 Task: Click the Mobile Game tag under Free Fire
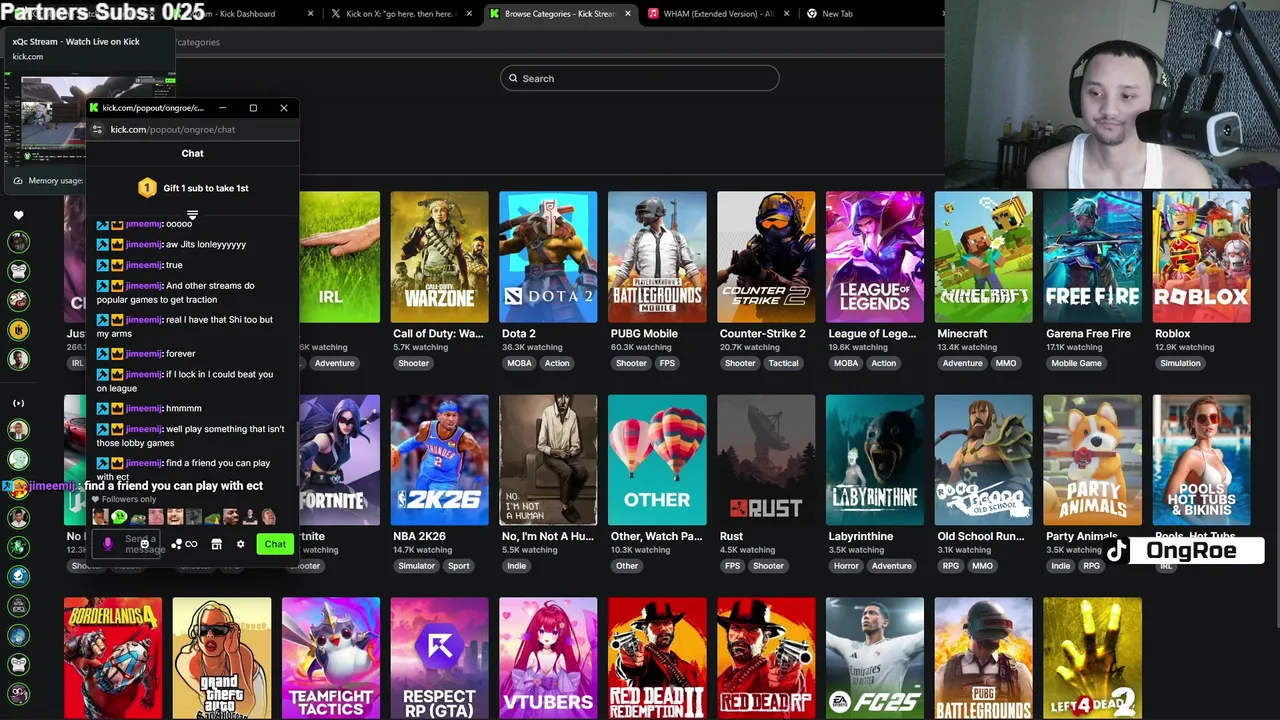[x=1076, y=363]
